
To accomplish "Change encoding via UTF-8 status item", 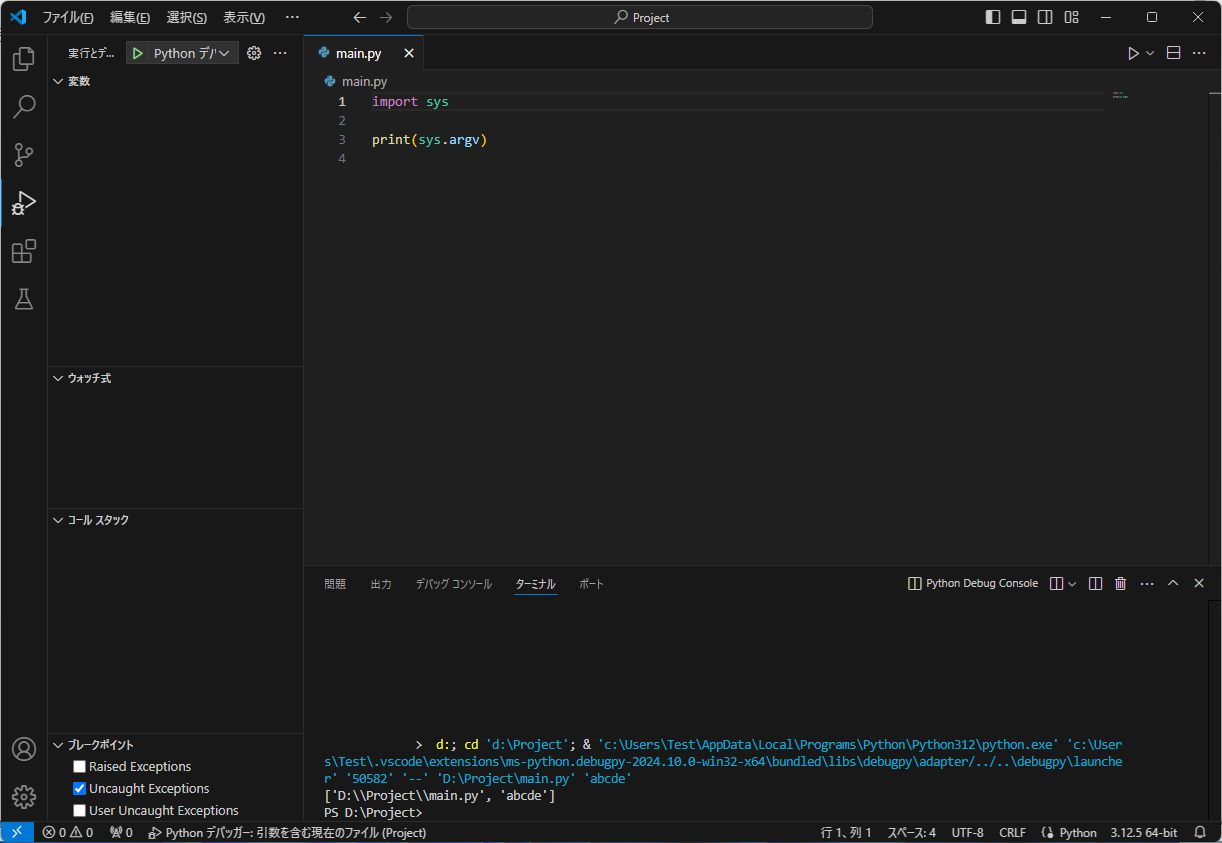I will pos(967,832).
